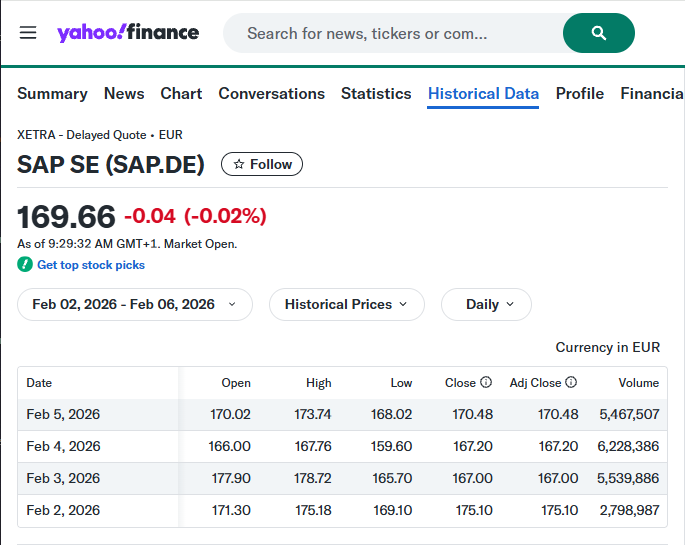Screen dimensions: 685x545
Task: View the Statistics tab
Action: (376, 93)
